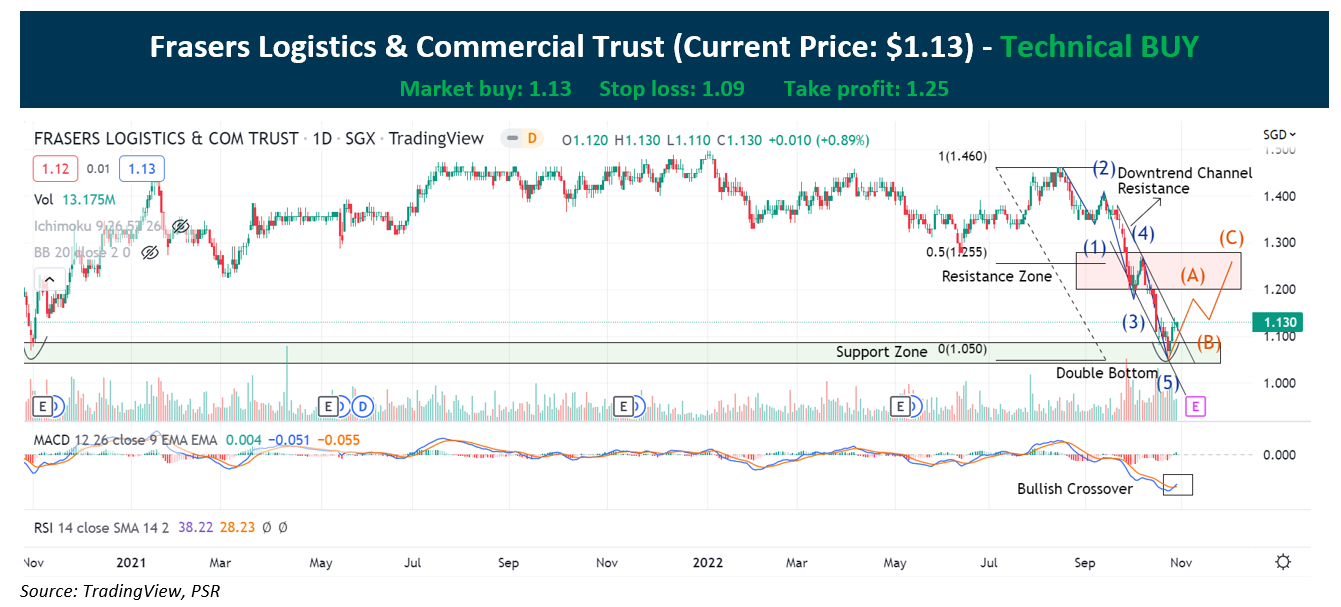
Task: Click the 2021 label on the time axis
Action: coord(133,563)
